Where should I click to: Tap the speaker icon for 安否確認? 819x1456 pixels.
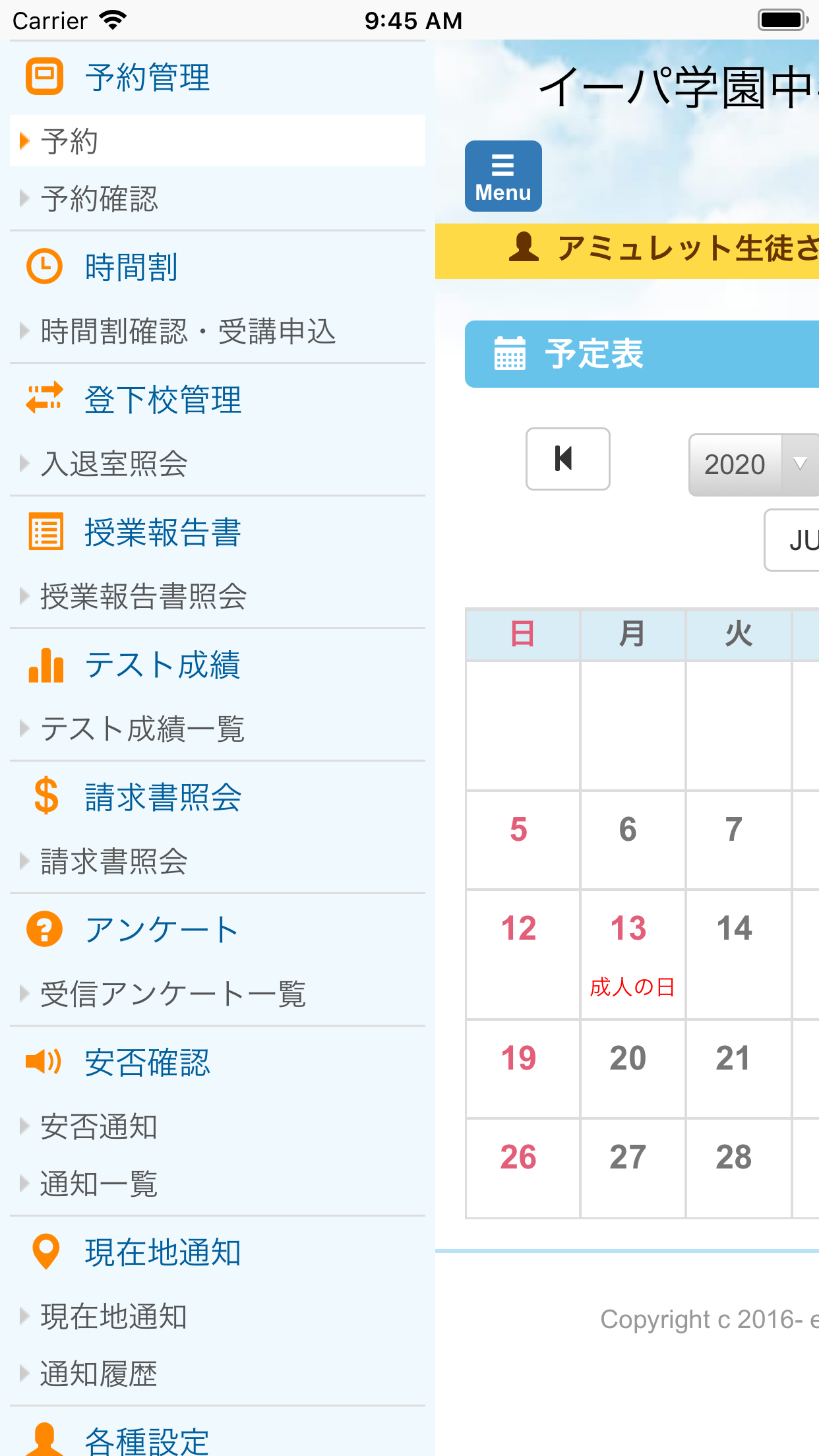pyautogui.click(x=44, y=1062)
